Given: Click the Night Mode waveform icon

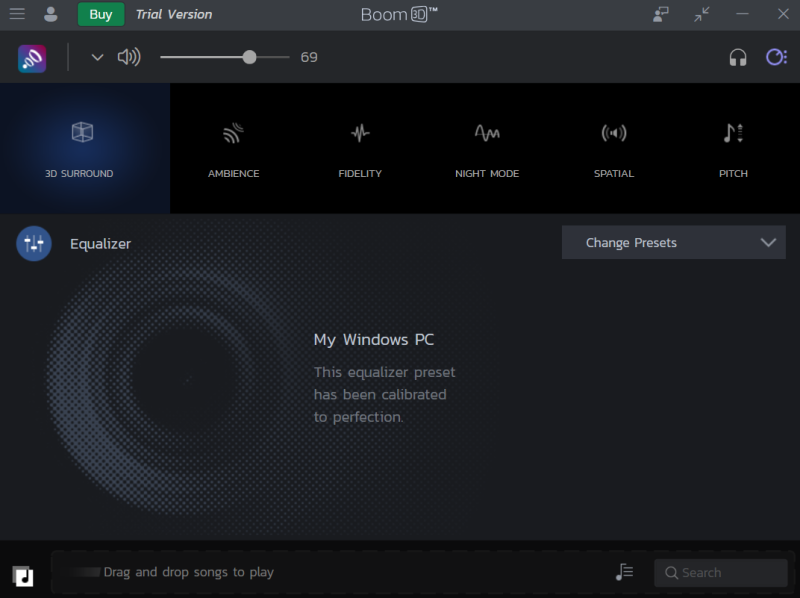Looking at the screenshot, I should point(487,133).
